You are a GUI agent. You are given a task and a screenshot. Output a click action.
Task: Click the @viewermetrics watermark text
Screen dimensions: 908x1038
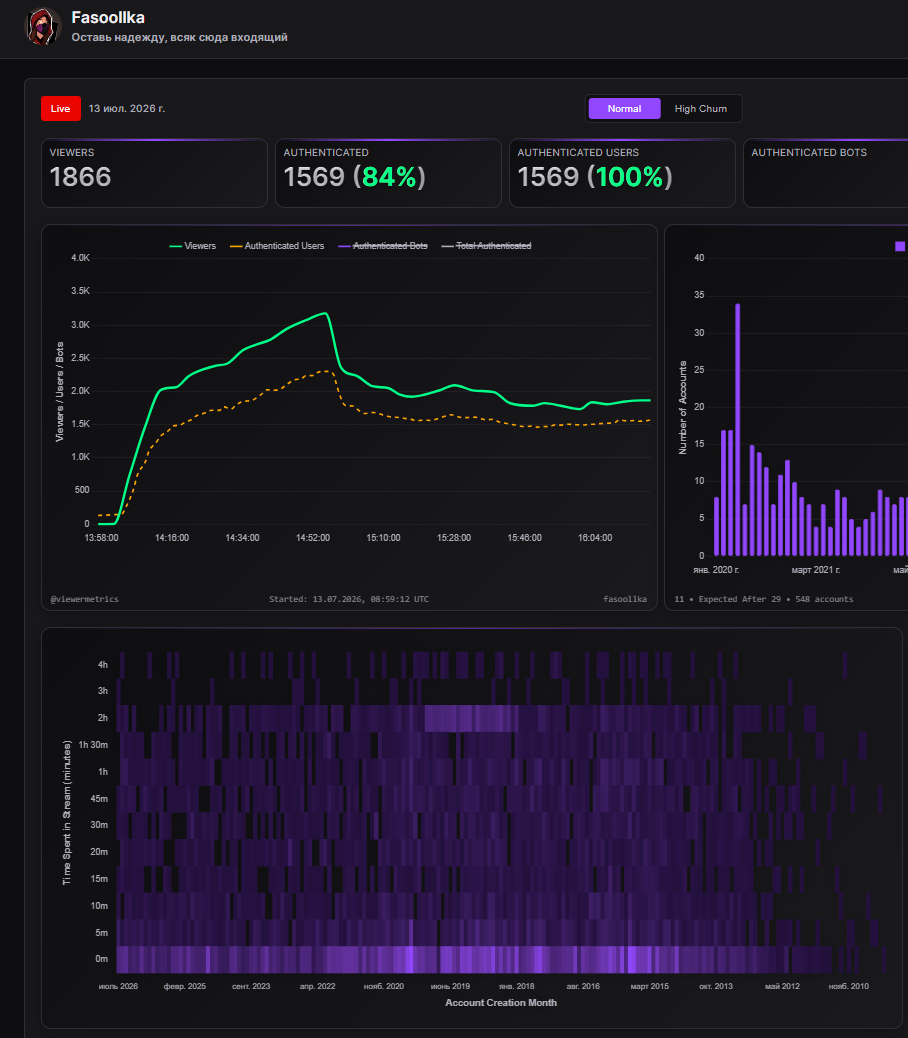tap(85, 599)
